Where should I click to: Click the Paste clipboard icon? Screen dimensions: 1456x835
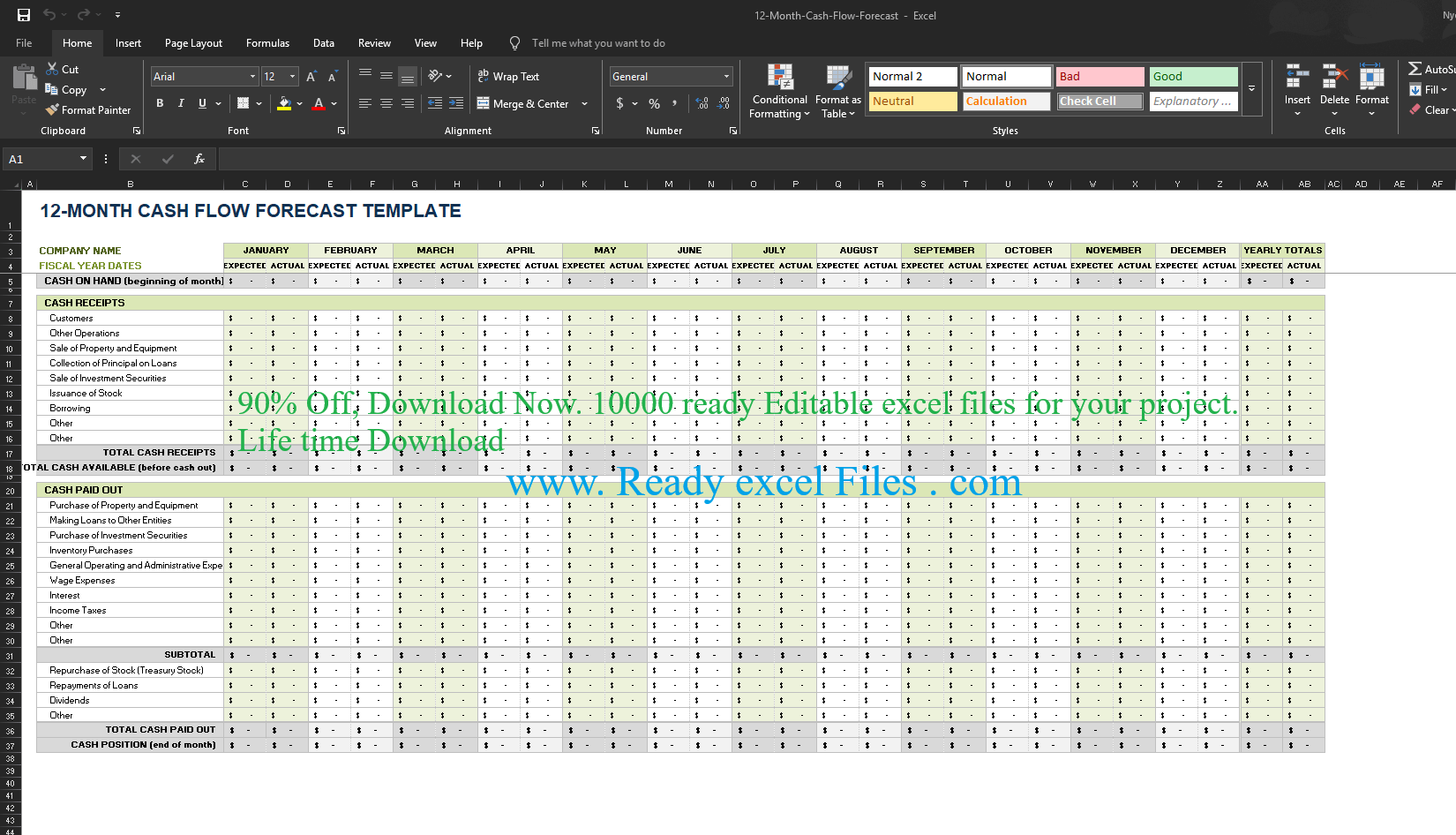(x=25, y=77)
